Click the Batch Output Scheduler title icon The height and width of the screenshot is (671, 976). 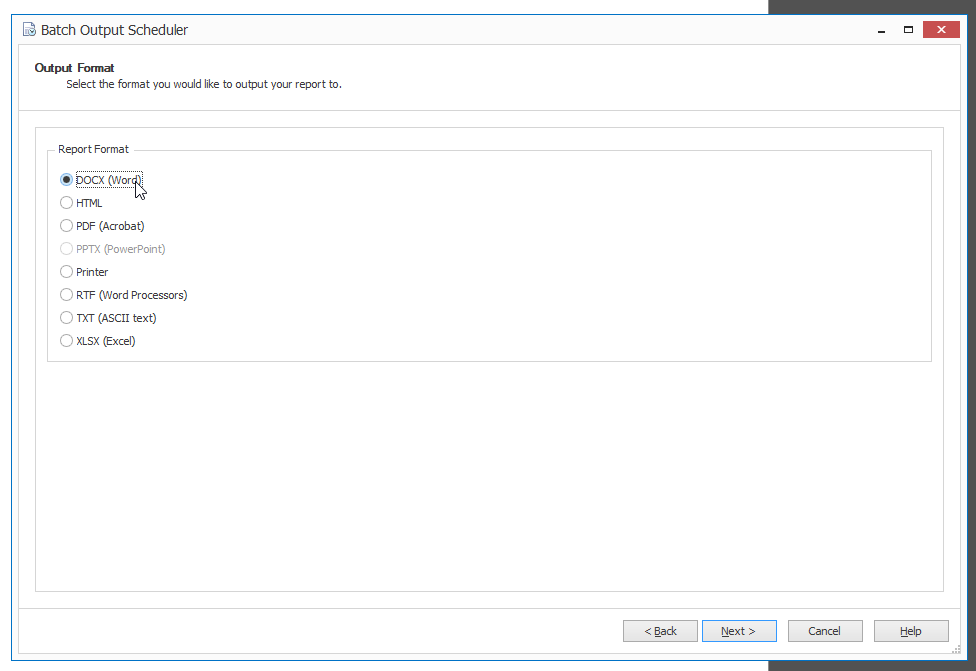(29, 30)
